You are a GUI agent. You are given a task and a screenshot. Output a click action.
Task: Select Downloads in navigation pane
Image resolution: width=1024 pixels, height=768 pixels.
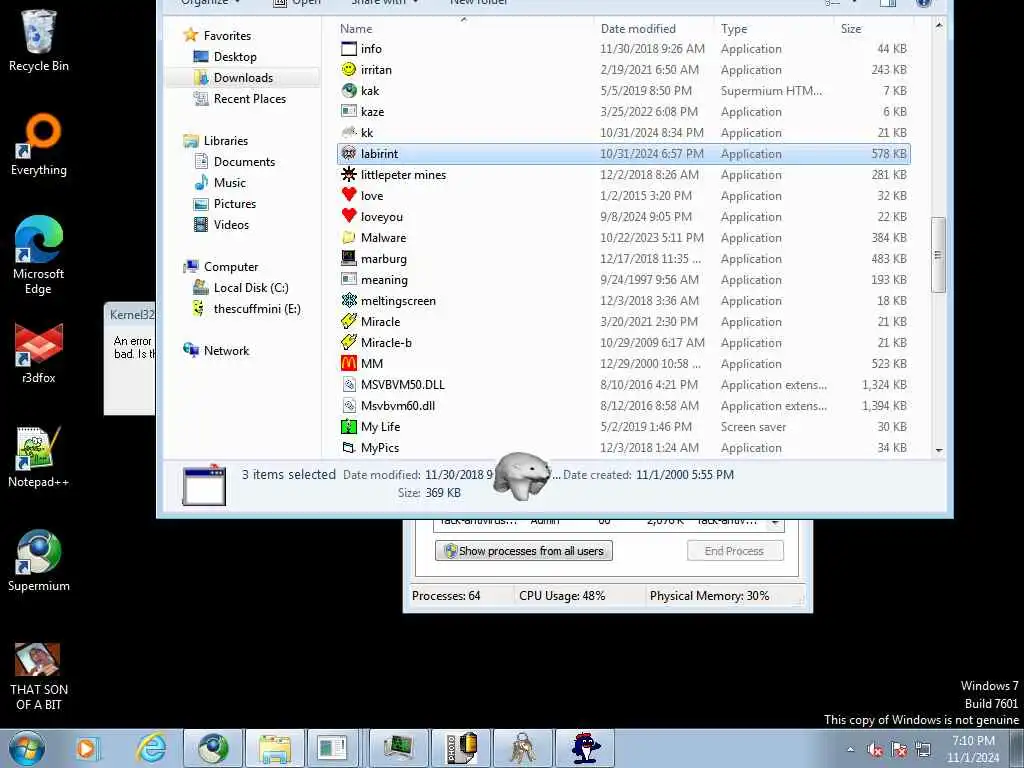(x=243, y=78)
